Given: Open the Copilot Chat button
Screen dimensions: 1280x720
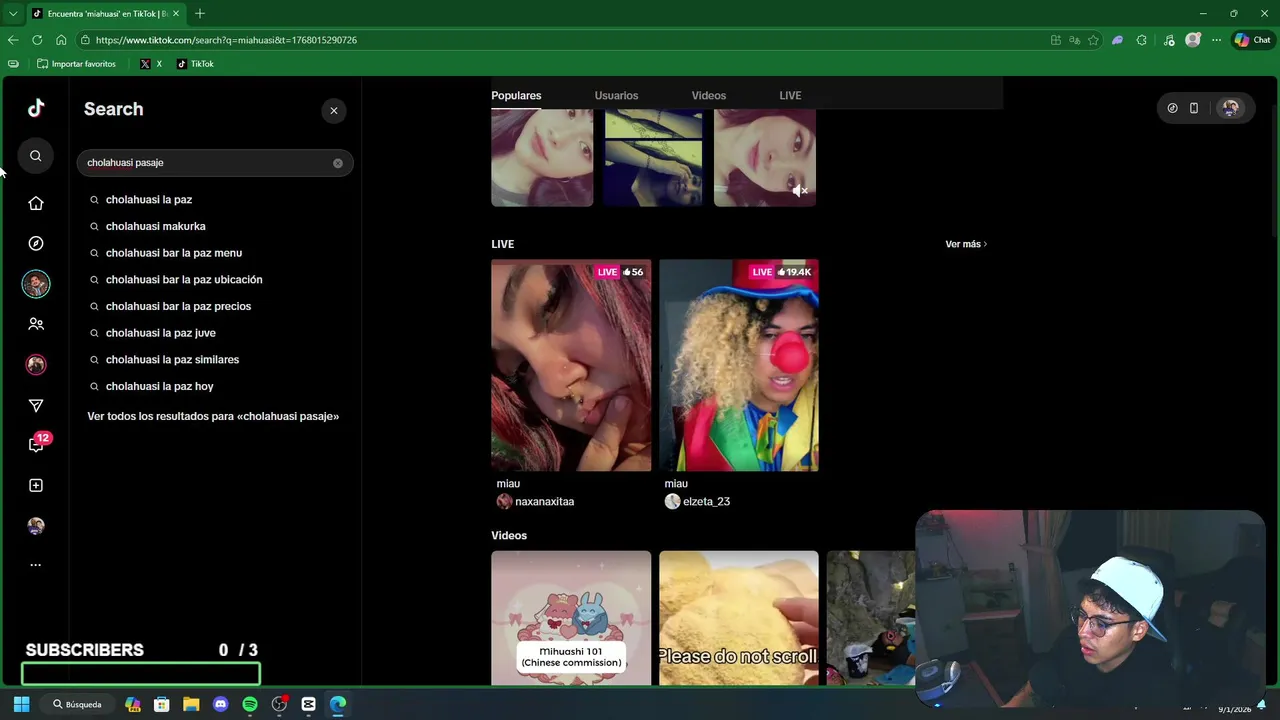Looking at the screenshot, I should 1252,40.
